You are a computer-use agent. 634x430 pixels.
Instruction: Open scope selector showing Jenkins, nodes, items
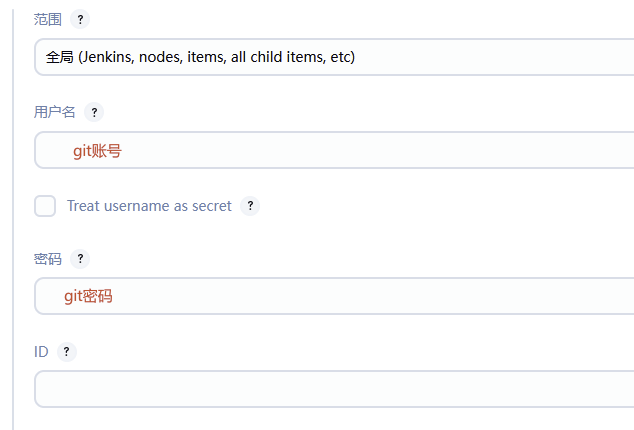[x=334, y=57]
